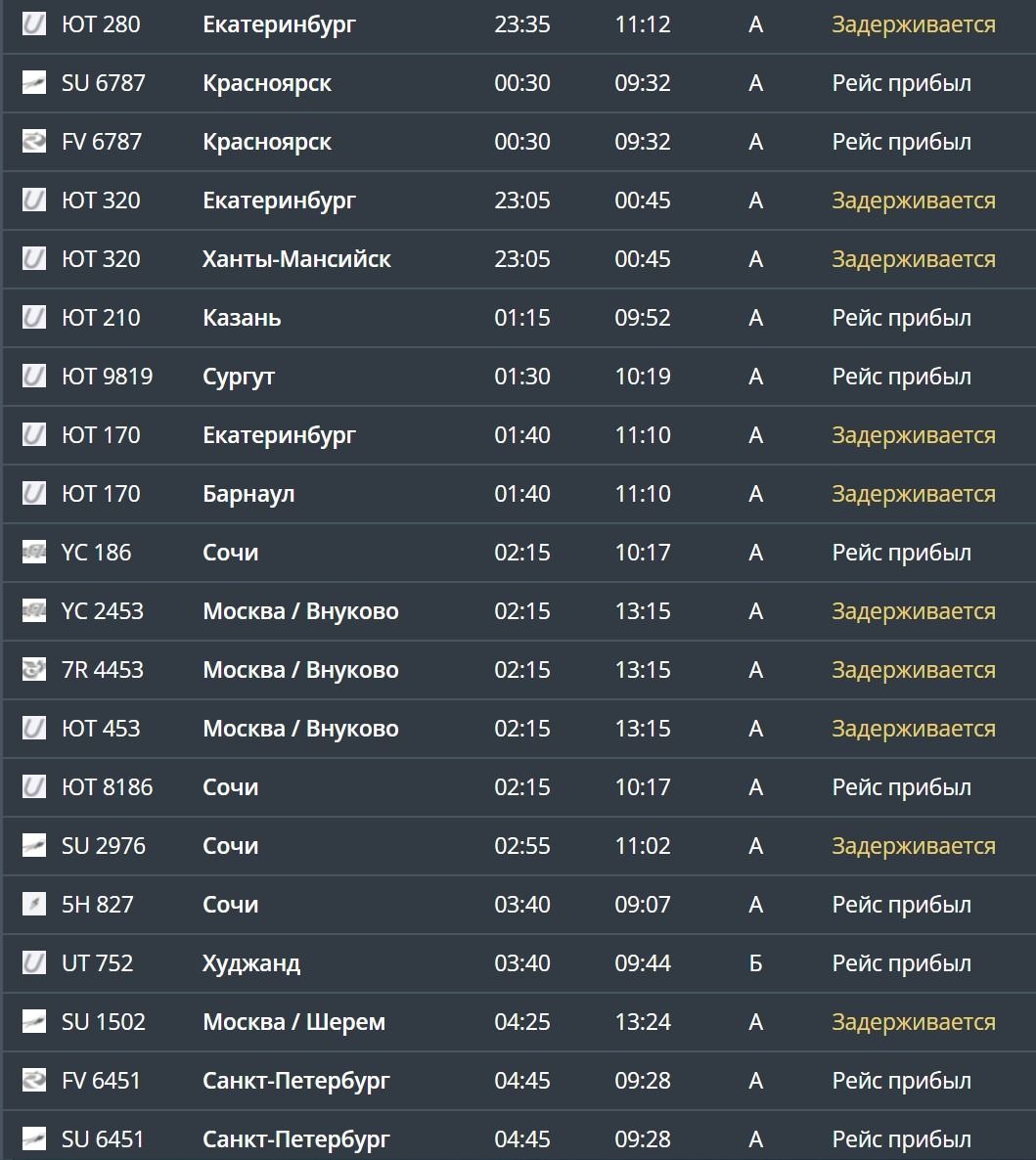Click the Aeroflot logo beside flight SU 1502
The height and width of the screenshot is (1160, 1036).
pyautogui.click(x=34, y=1022)
